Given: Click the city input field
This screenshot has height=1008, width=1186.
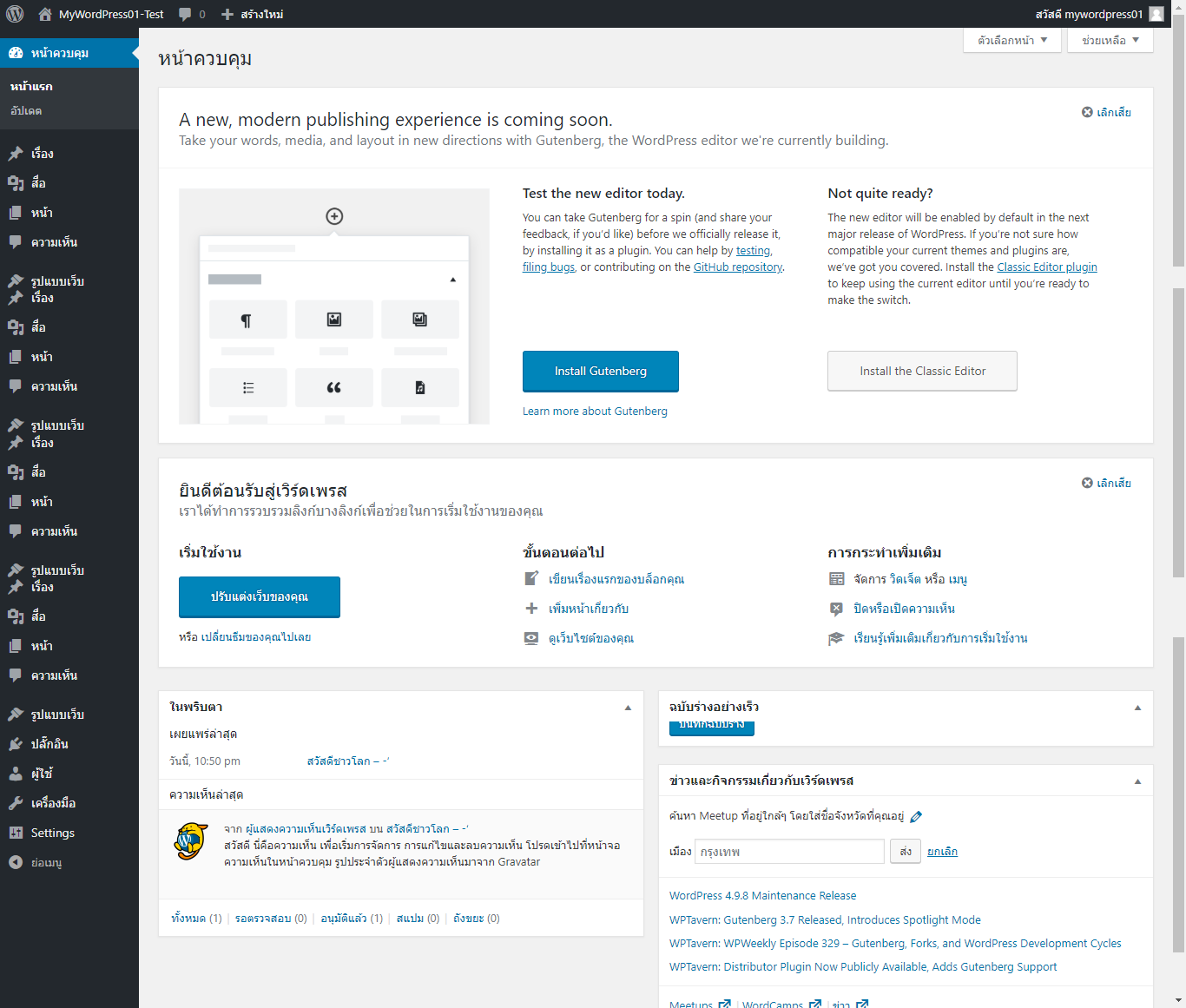Looking at the screenshot, I should point(789,852).
